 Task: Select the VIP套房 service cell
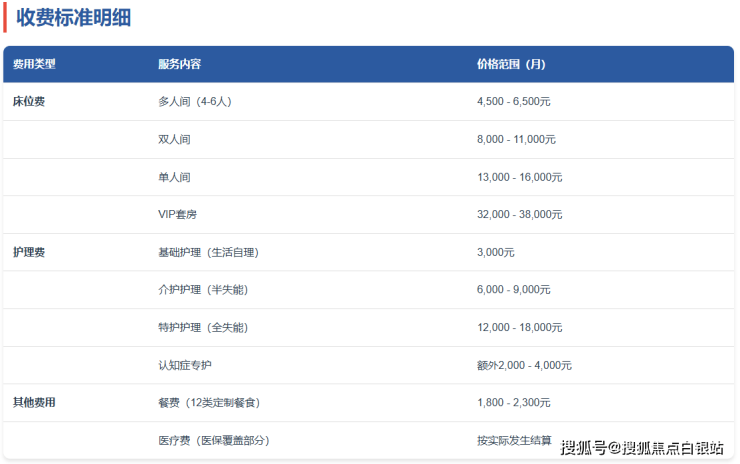(179, 214)
